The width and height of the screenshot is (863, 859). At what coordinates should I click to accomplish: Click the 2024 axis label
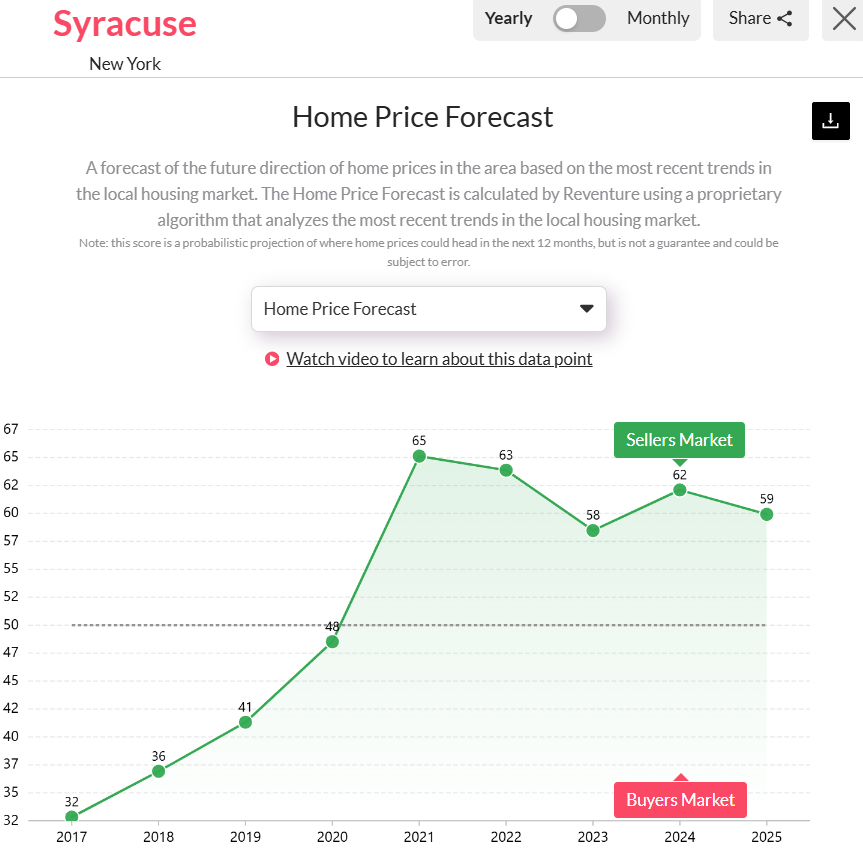pyautogui.click(x=679, y=837)
